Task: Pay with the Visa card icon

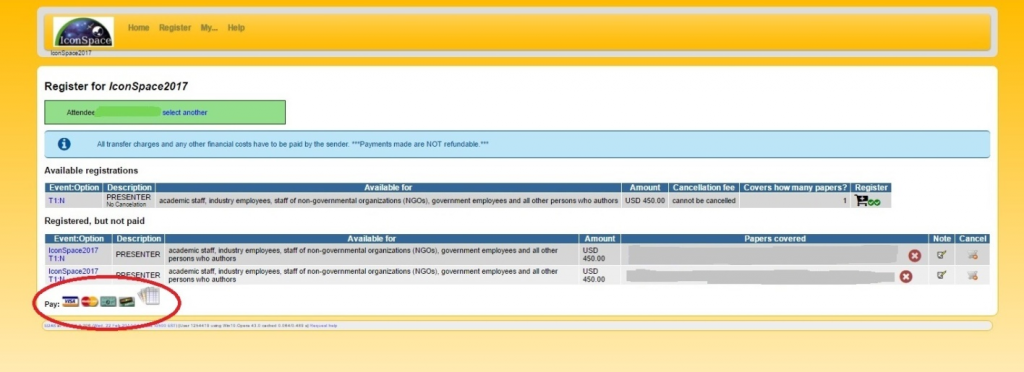Action: 71,302
